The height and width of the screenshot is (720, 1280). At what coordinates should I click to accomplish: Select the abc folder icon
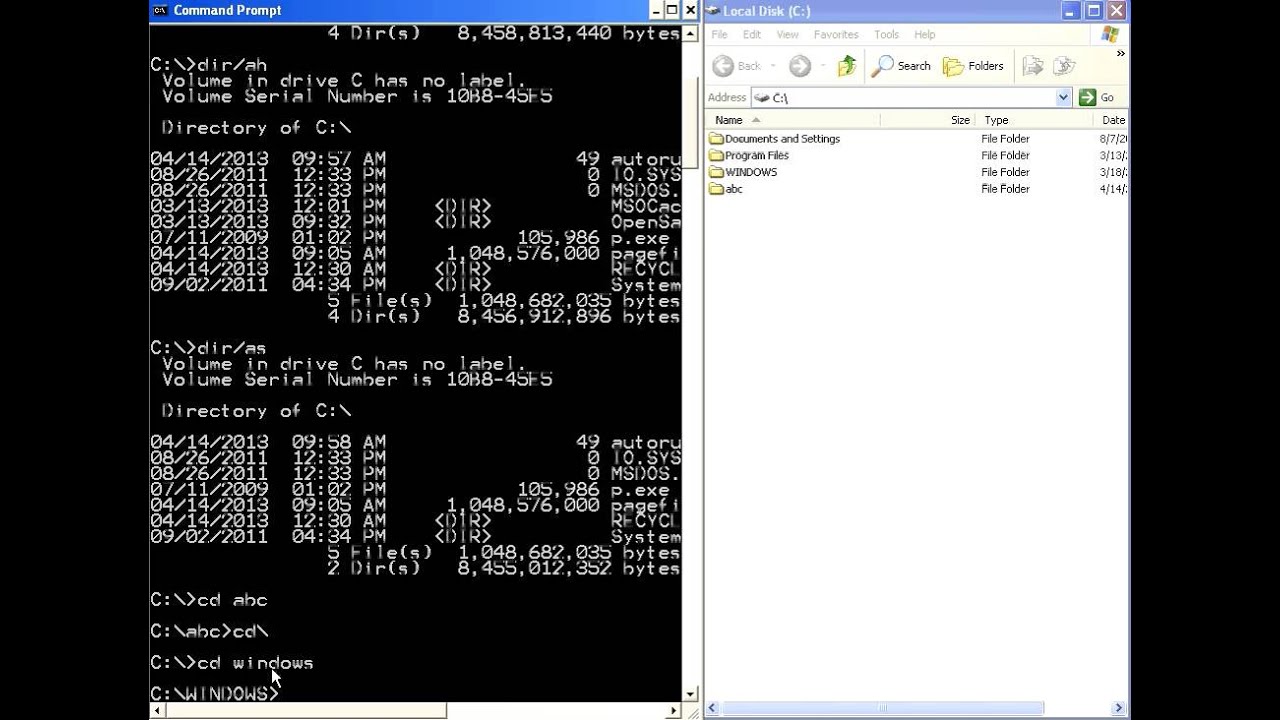716,188
